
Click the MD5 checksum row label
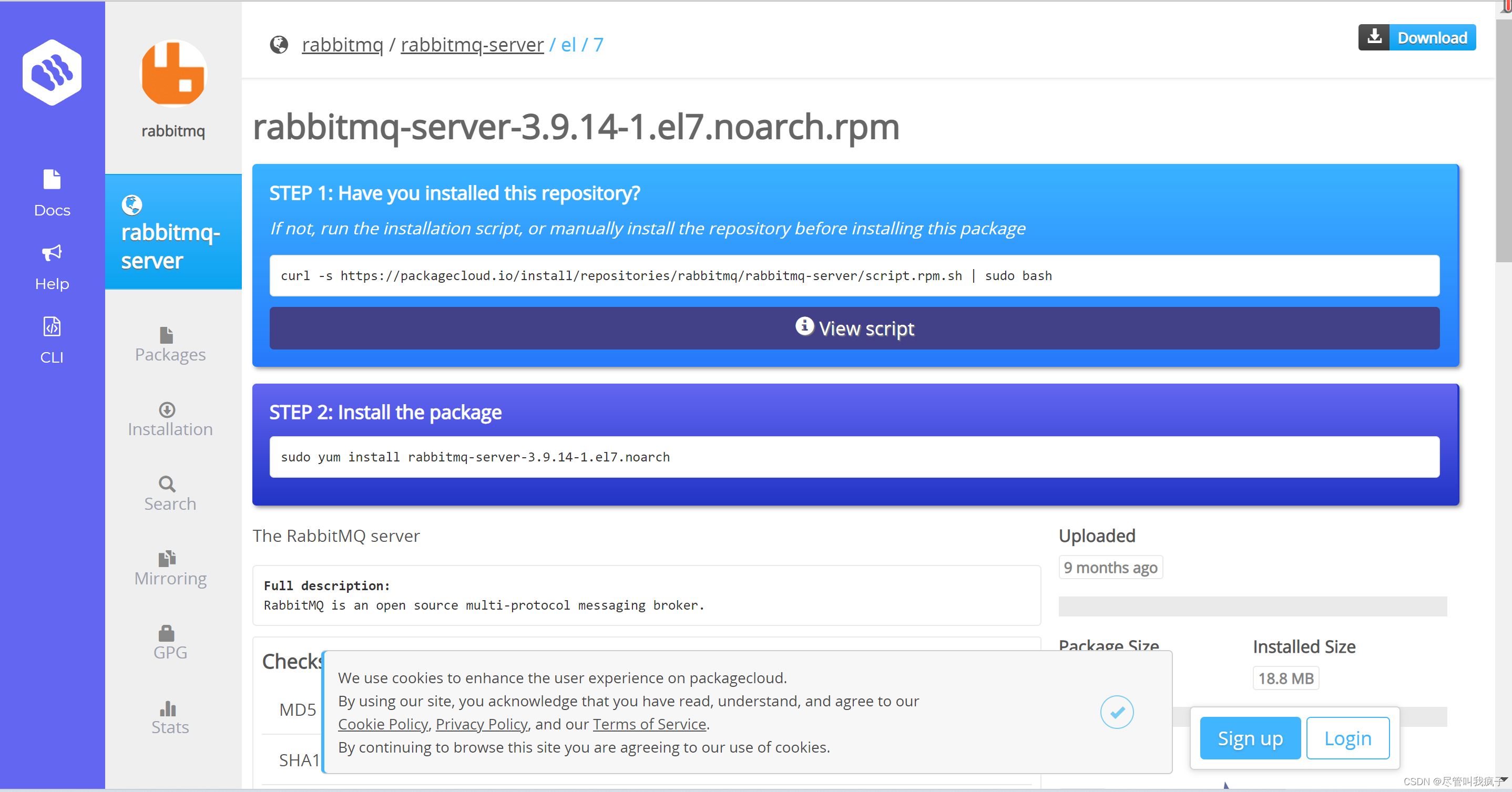298,710
